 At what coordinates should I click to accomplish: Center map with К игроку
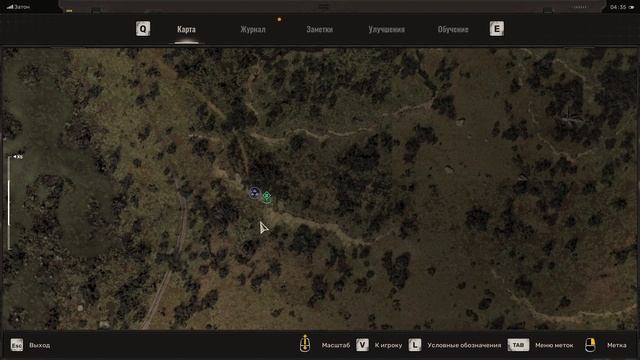point(388,345)
